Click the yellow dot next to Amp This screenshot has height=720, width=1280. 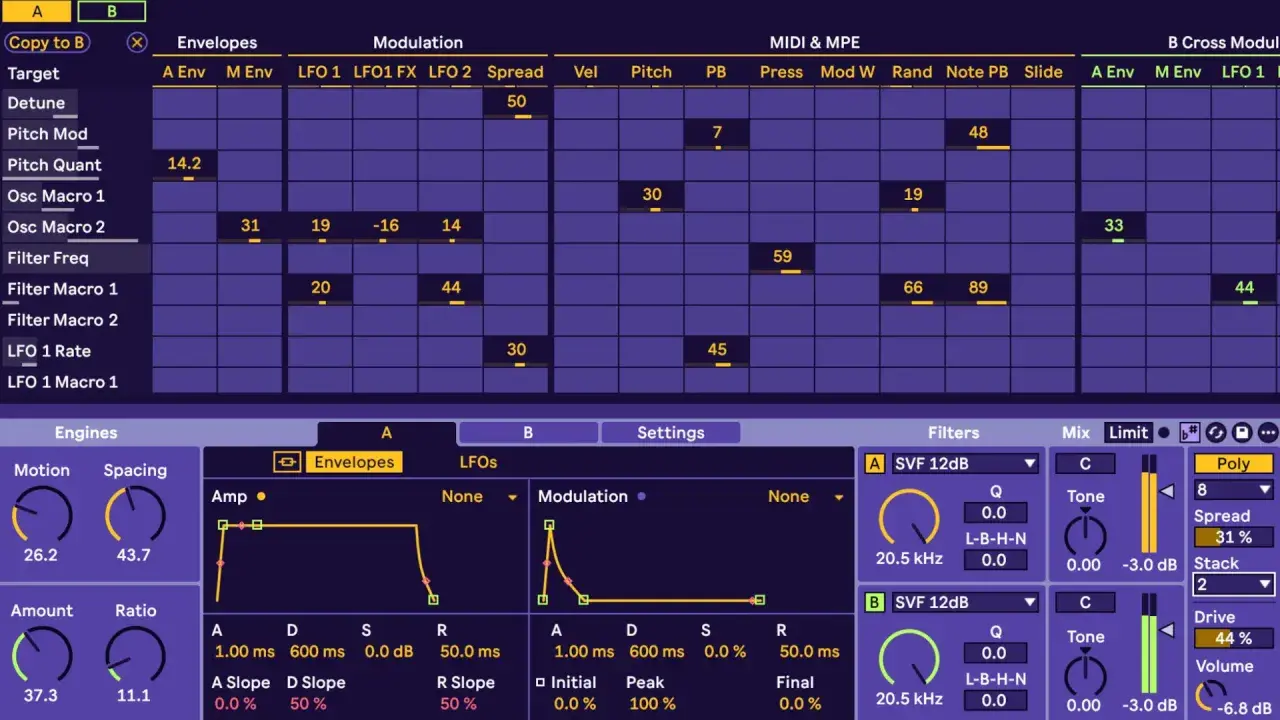click(x=261, y=496)
